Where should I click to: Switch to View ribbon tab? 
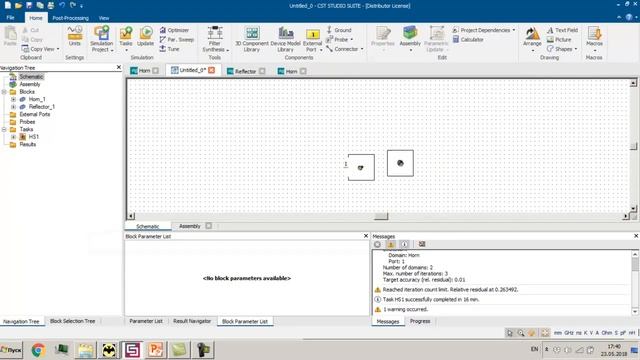click(x=104, y=18)
